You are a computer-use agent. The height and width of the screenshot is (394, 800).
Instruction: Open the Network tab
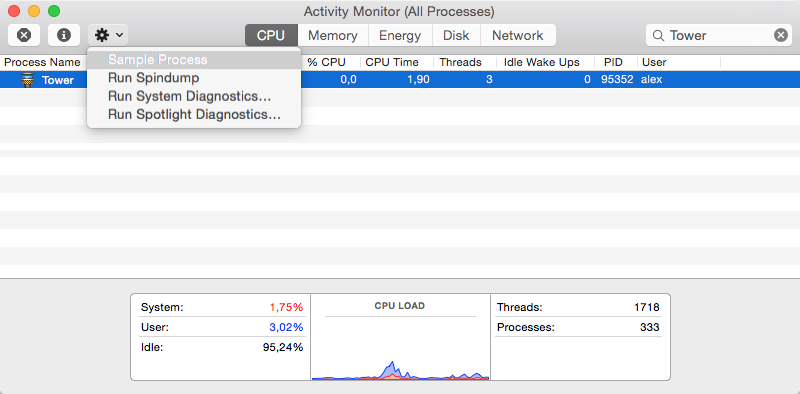pyautogui.click(x=518, y=35)
